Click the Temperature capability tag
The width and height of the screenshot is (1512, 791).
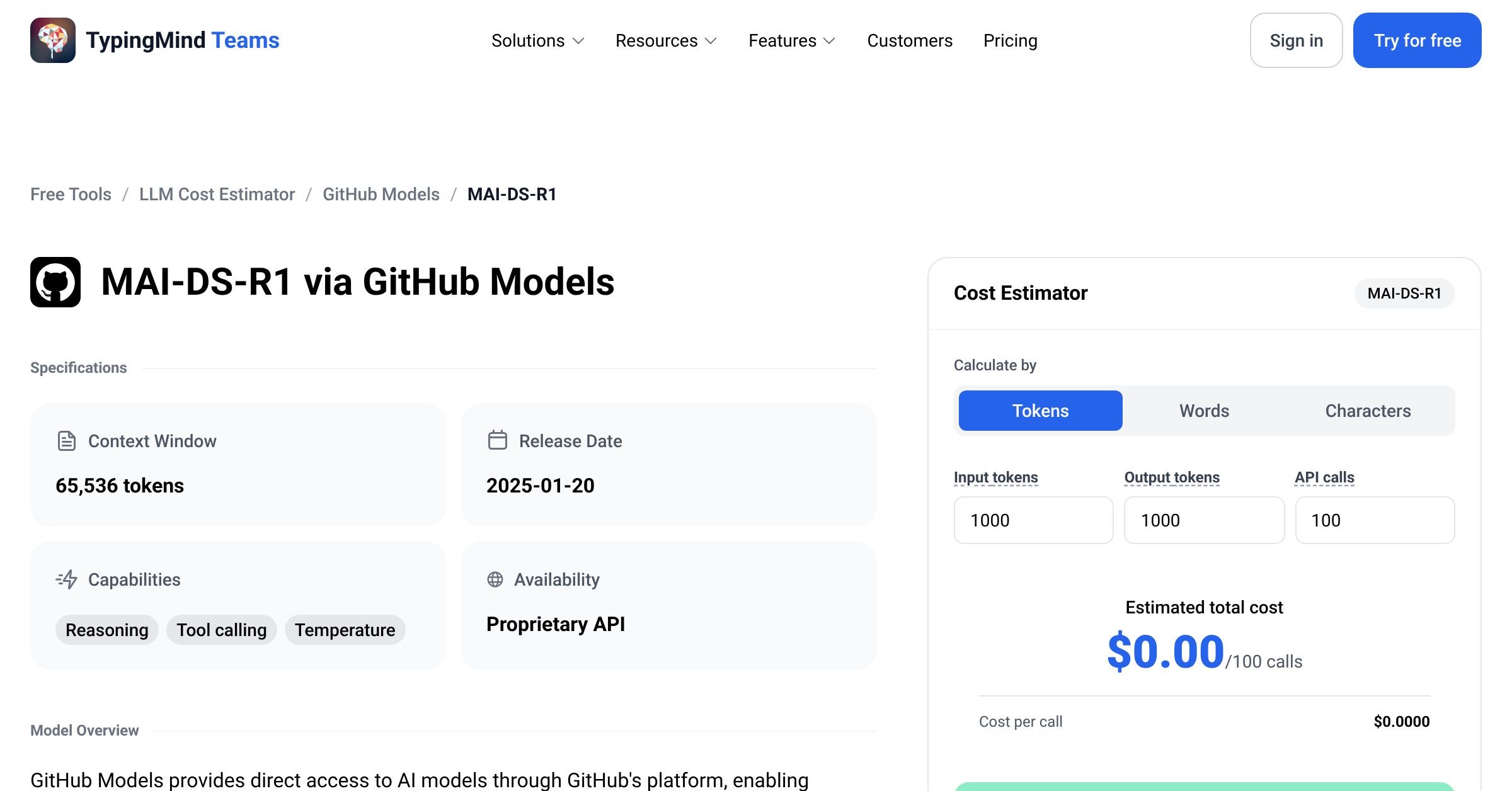point(345,630)
